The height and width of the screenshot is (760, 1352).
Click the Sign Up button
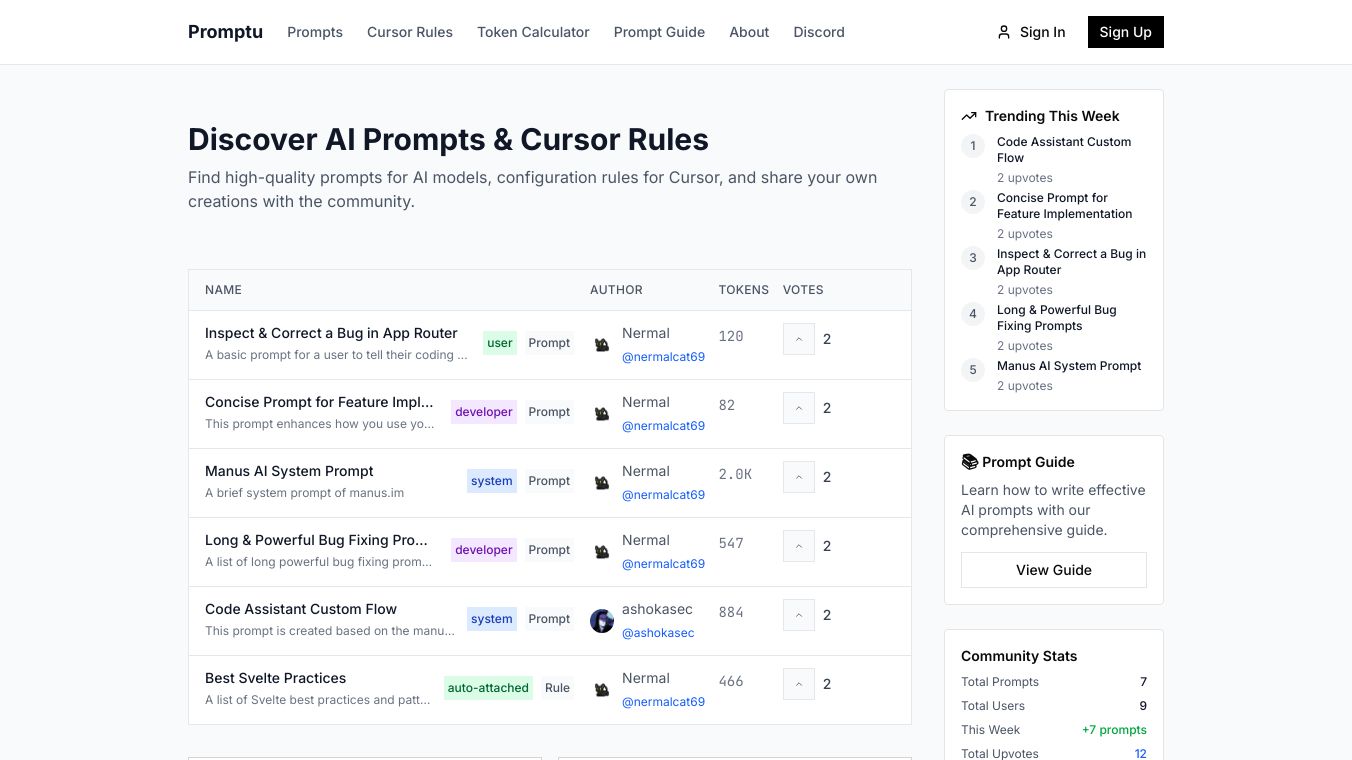pos(1125,32)
